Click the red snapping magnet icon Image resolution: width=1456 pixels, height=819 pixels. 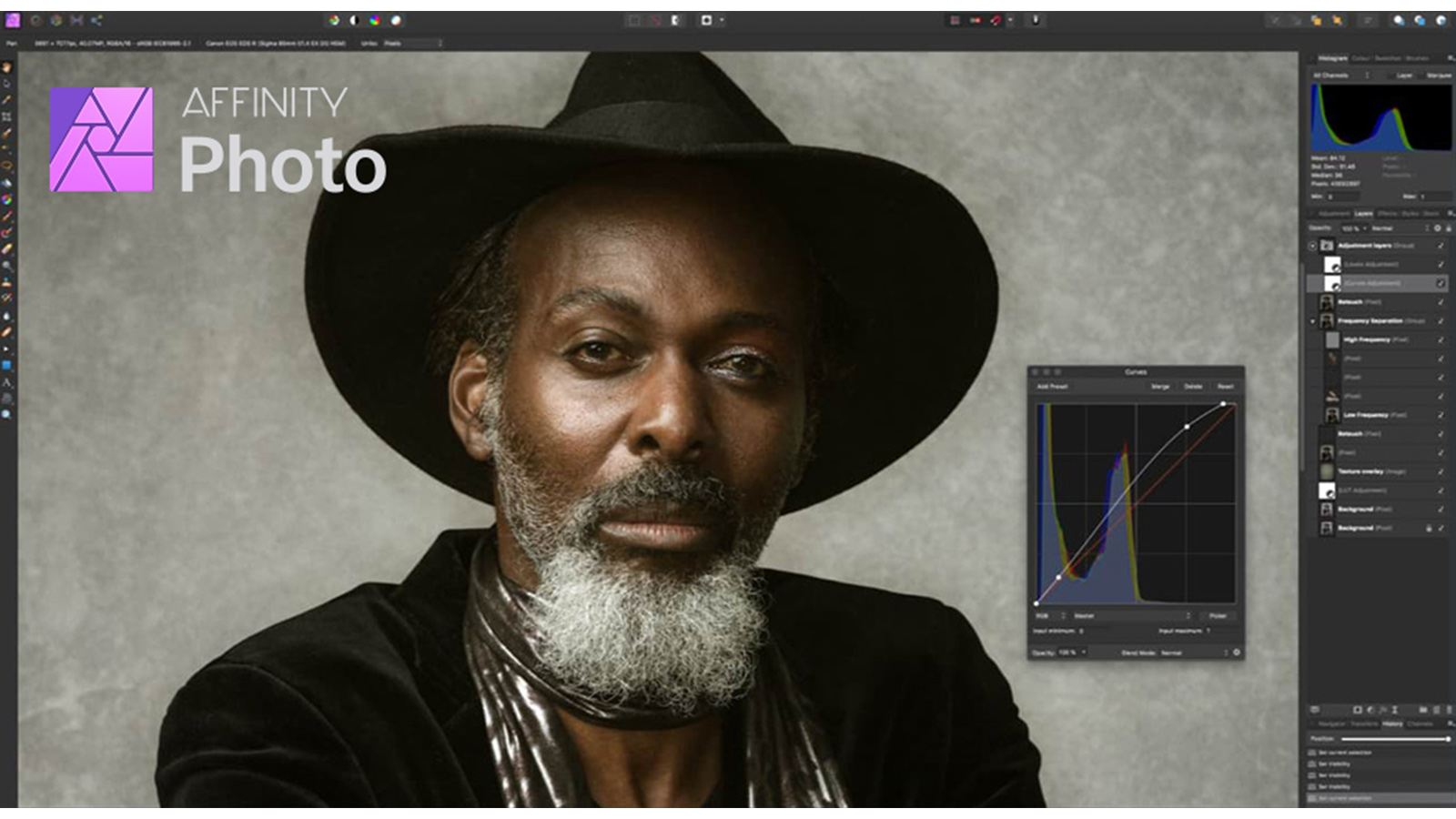[996, 20]
